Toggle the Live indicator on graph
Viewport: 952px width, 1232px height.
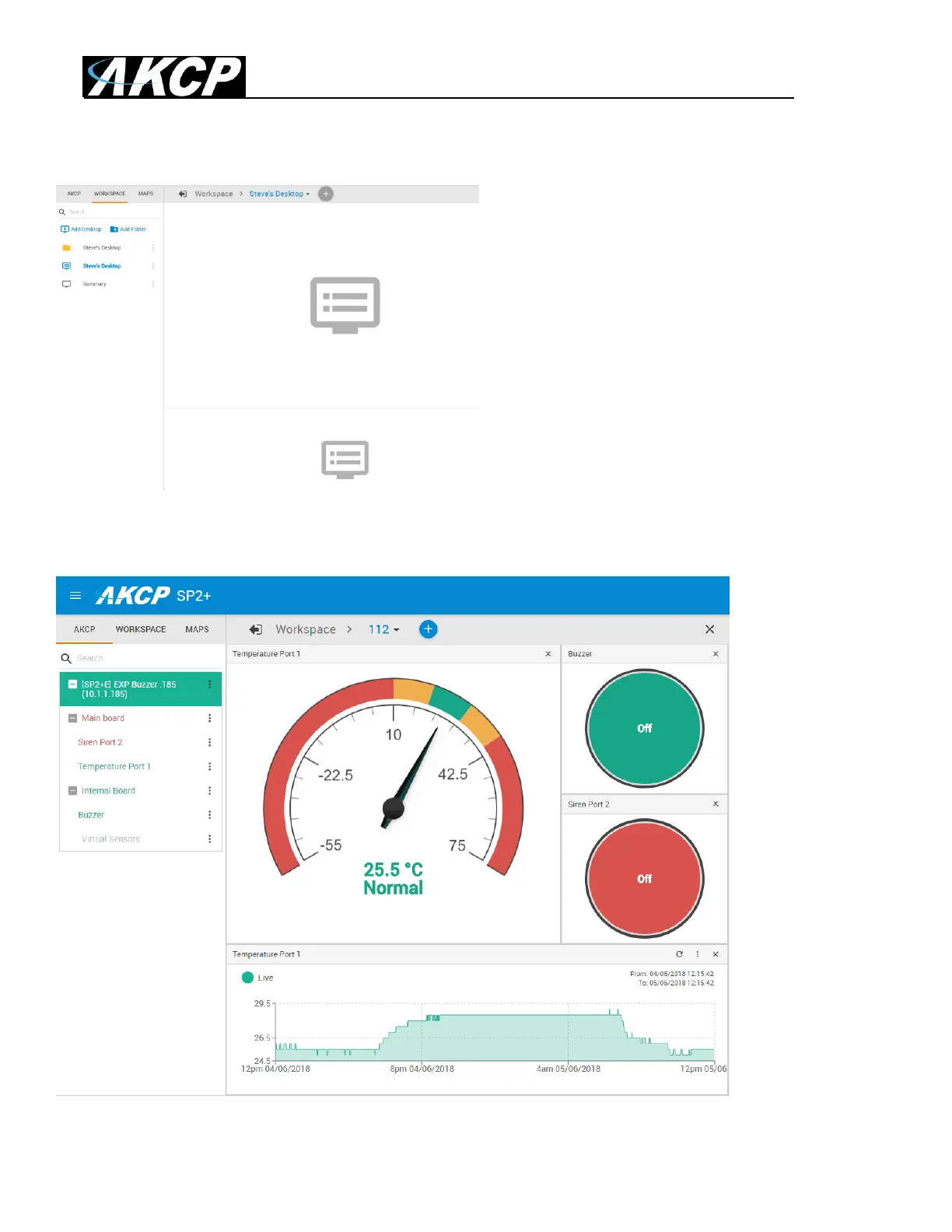click(248, 978)
